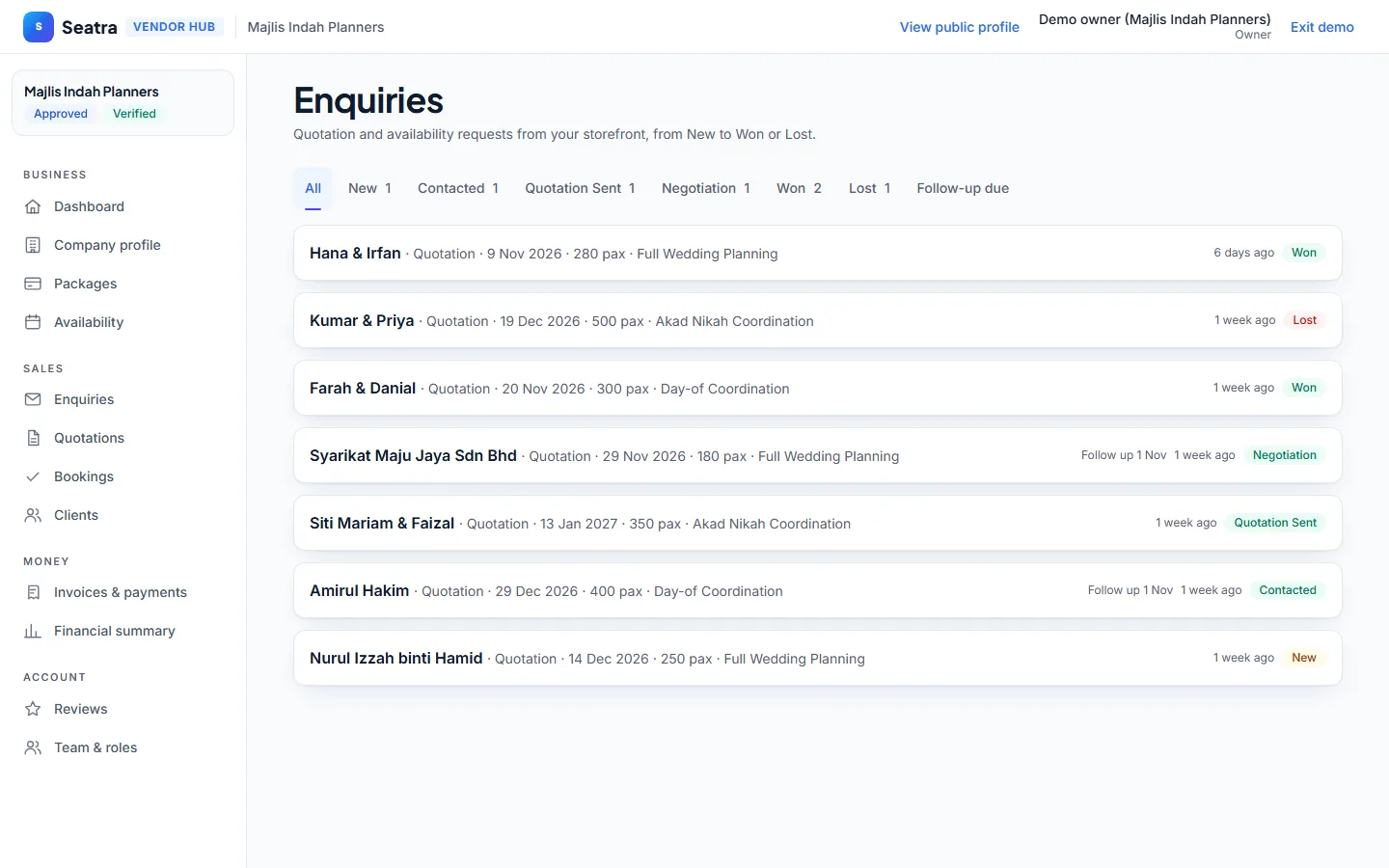Viewport: 1389px width, 868px height.
Task: Open the Farah & Danial enquiry
Action: coord(818,388)
